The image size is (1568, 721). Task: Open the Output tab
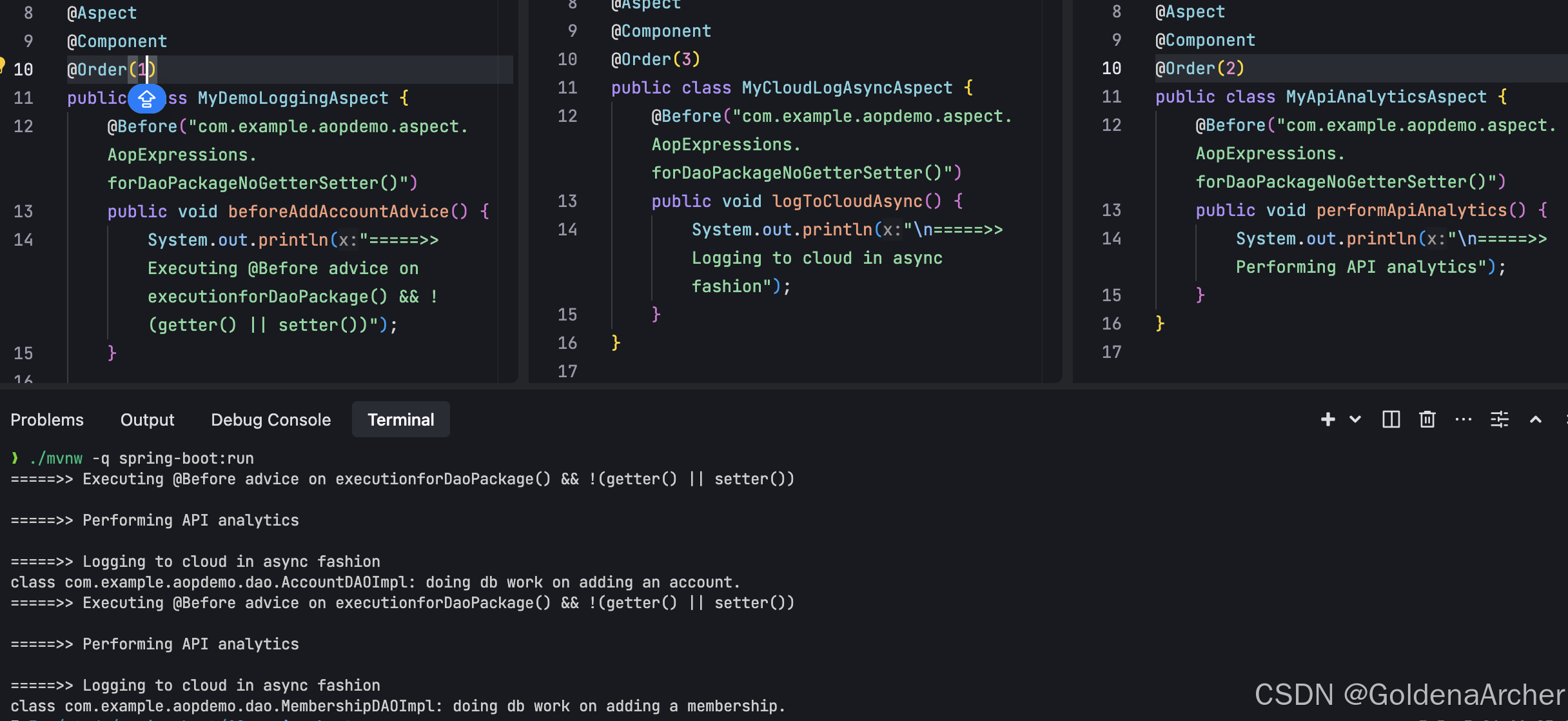(x=147, y=420)
